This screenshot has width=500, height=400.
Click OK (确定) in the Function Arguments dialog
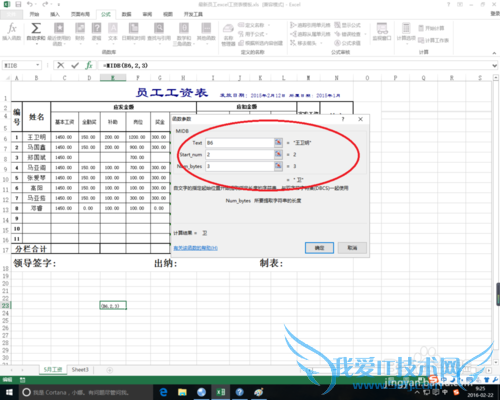coord(319,248)
